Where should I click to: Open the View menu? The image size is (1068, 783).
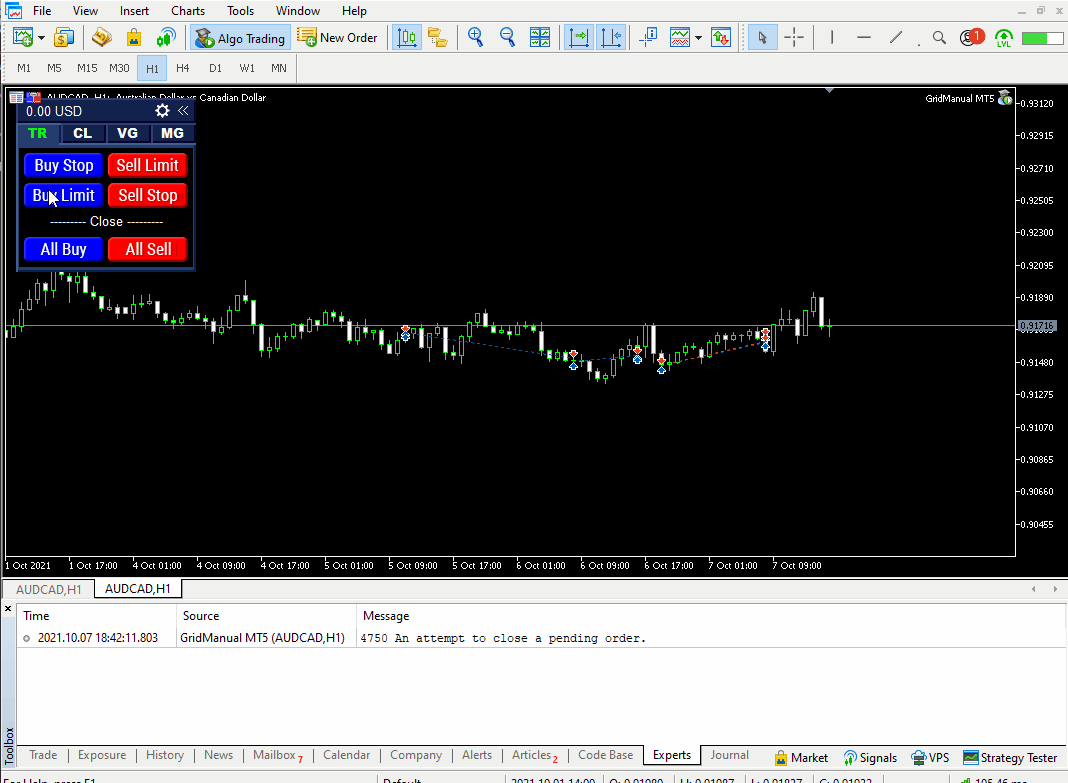pos(85,11)
